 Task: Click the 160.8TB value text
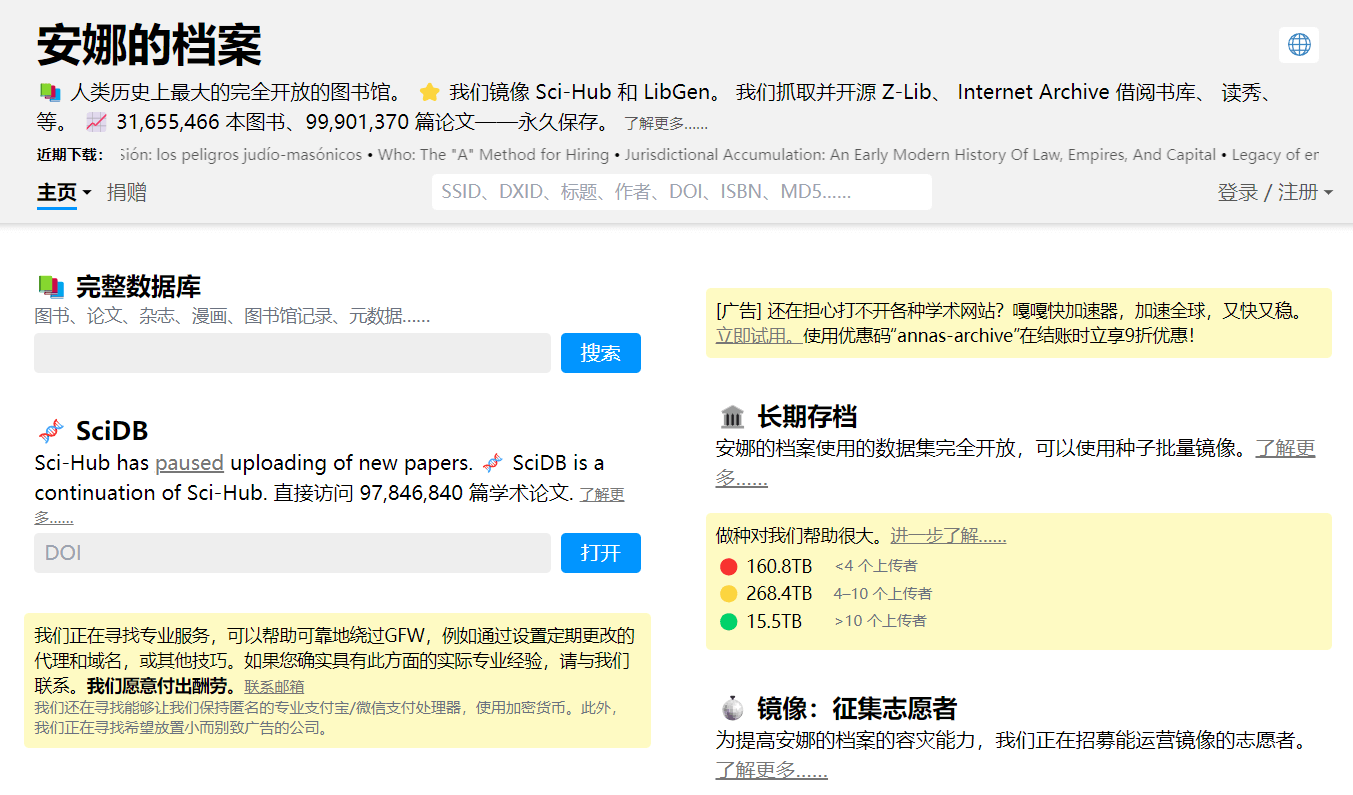779,567
